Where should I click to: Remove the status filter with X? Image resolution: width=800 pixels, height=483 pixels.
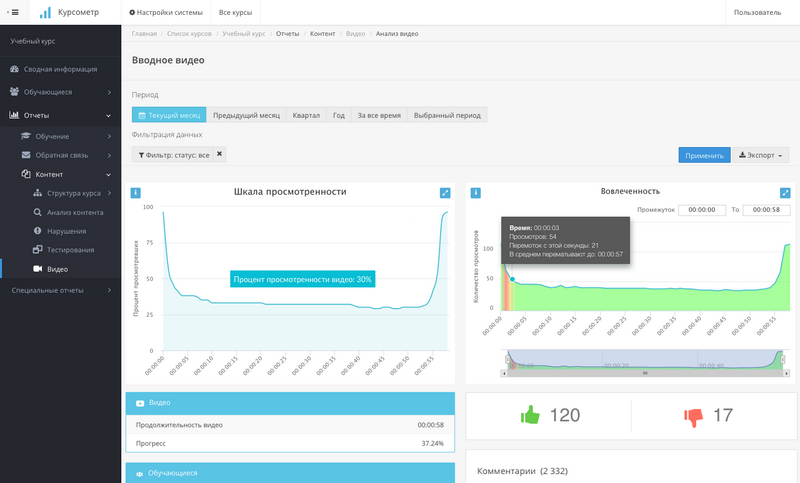pos(220,154)
